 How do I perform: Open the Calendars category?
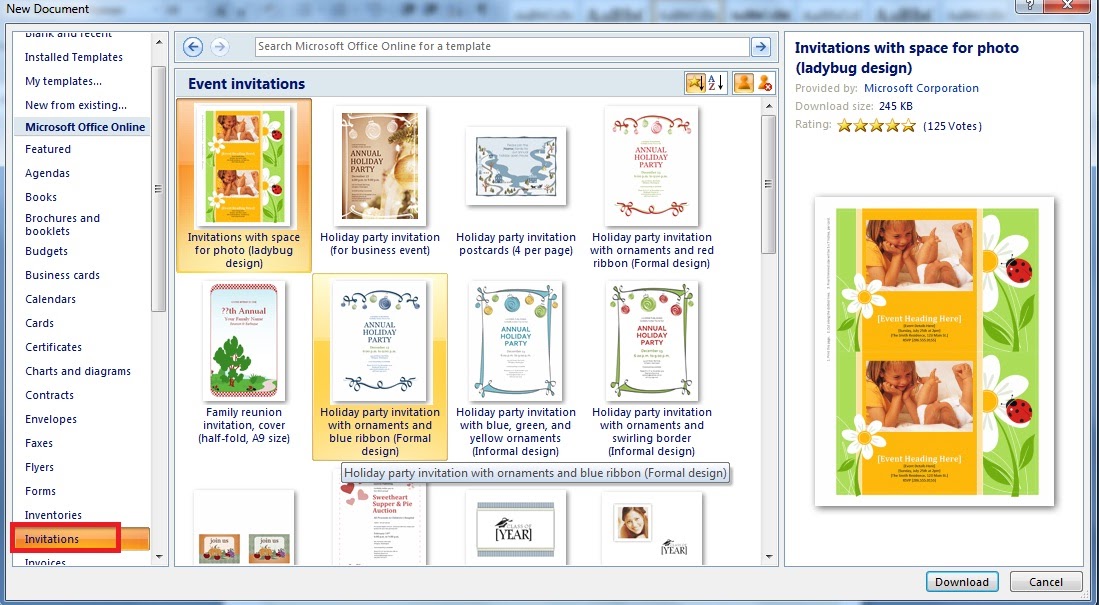coord(50,299)
